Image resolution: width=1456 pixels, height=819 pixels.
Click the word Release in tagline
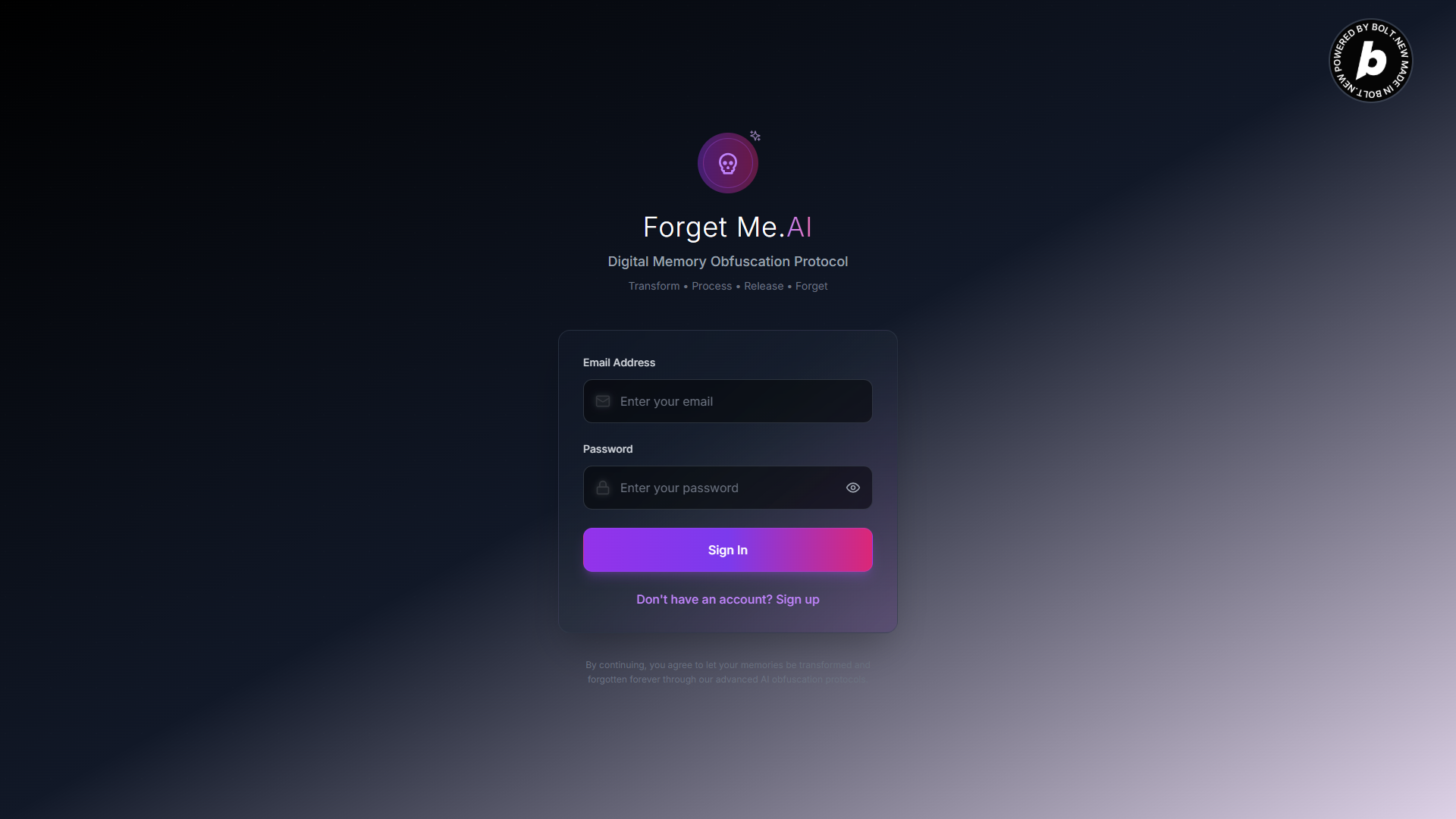point(764,286)
